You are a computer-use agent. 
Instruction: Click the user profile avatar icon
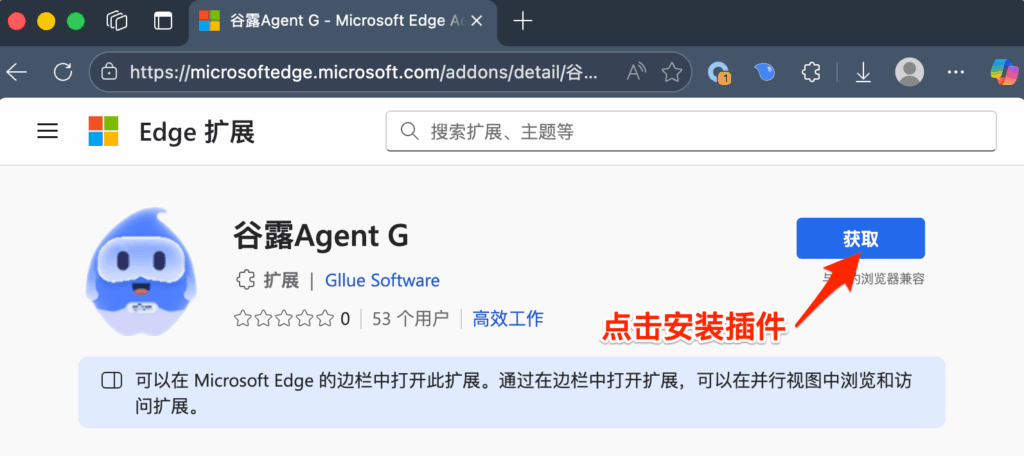(x=909, y=72)
